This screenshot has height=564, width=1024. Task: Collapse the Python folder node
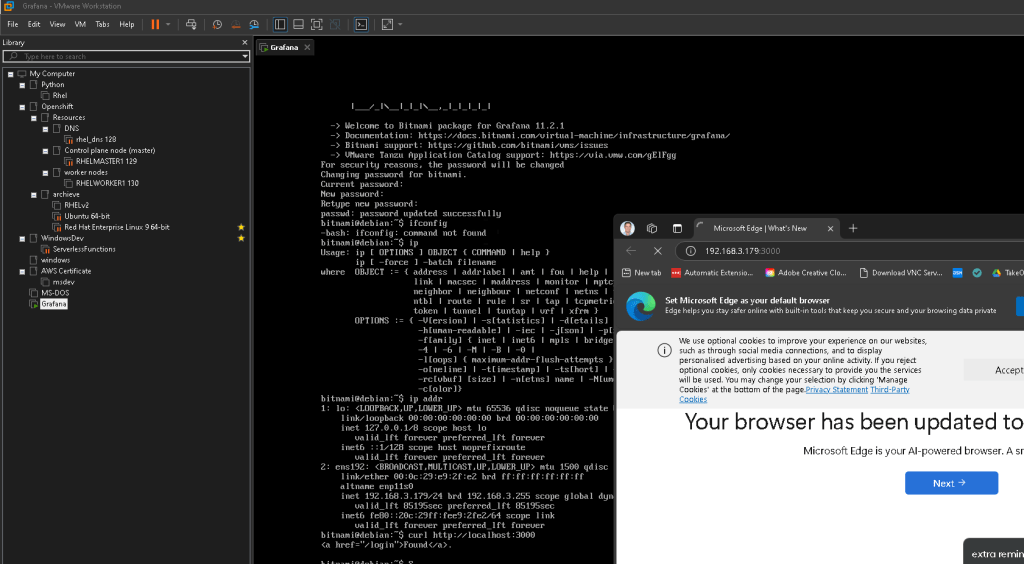[22, 85]
